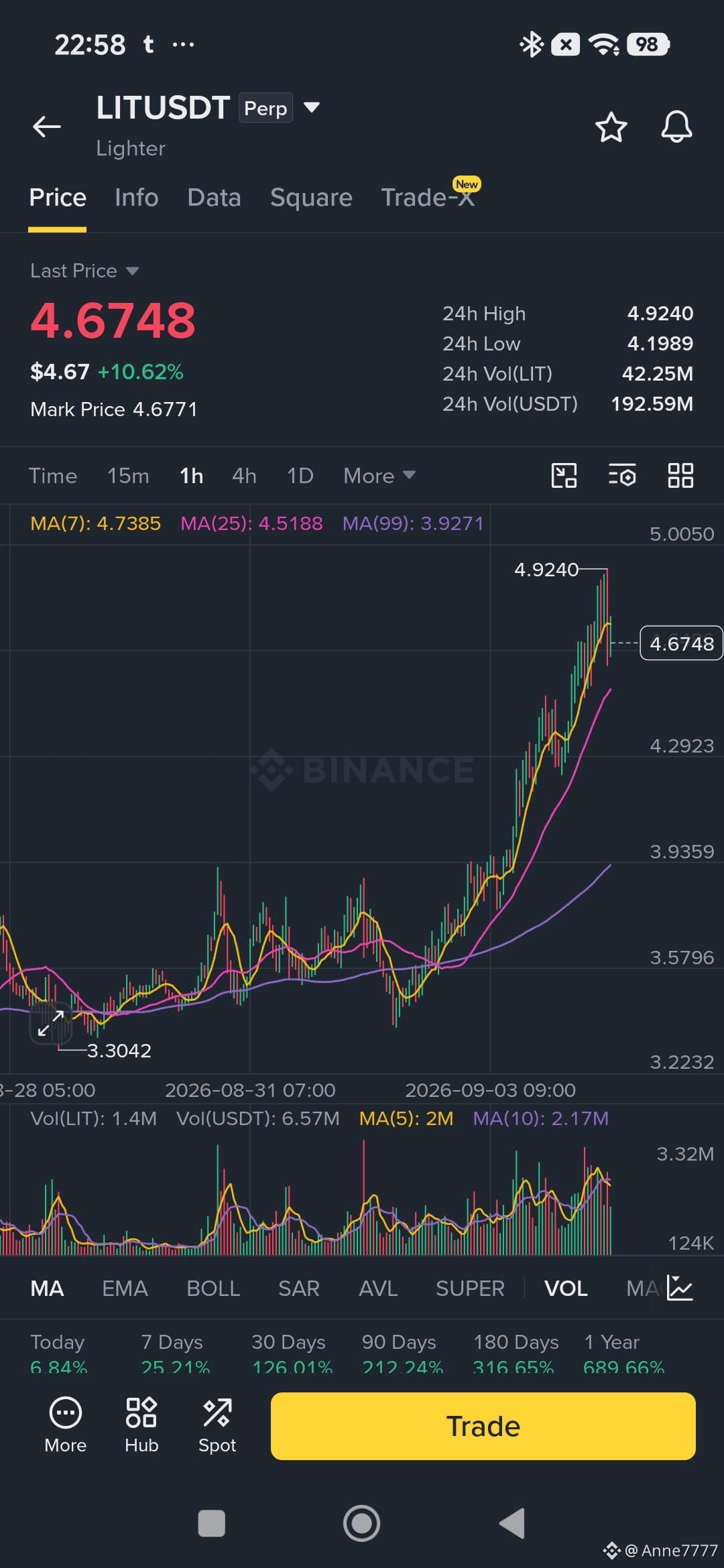Open price alert bell icon
Viewport: 724px width, 1568px height.
tap(676, 126)
